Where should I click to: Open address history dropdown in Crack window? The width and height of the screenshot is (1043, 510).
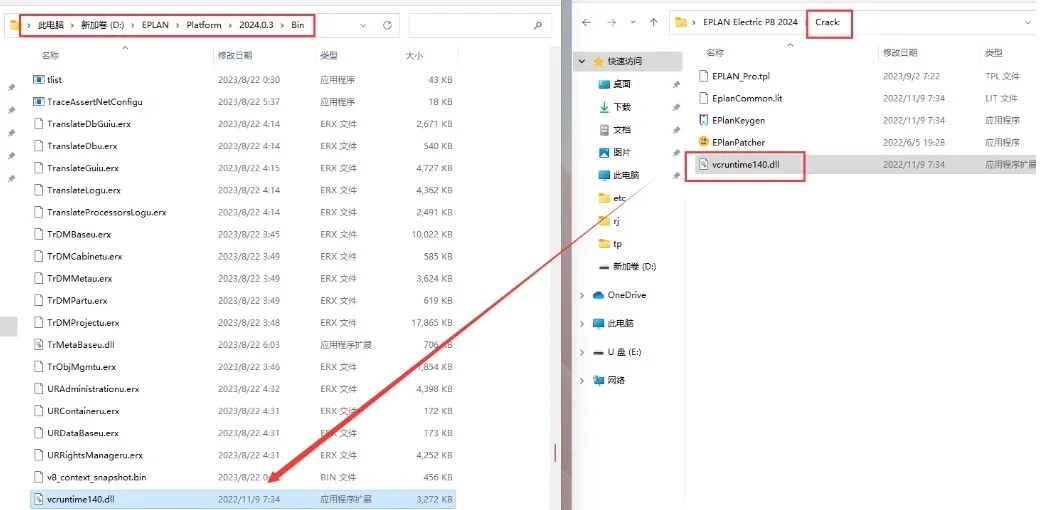[1030, 22]
